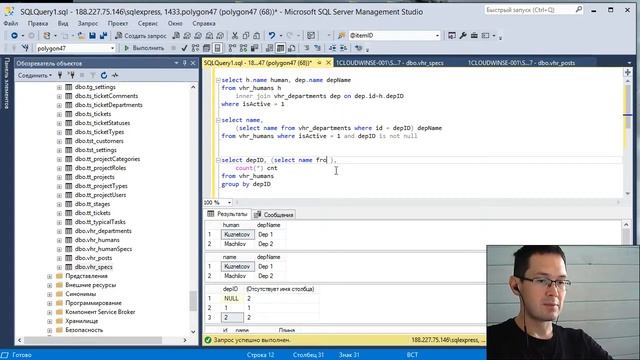This screenshot has width=640, height=360.
Task: Switch to the dbo.vhr_posts tab
Action: coord(521,63)
